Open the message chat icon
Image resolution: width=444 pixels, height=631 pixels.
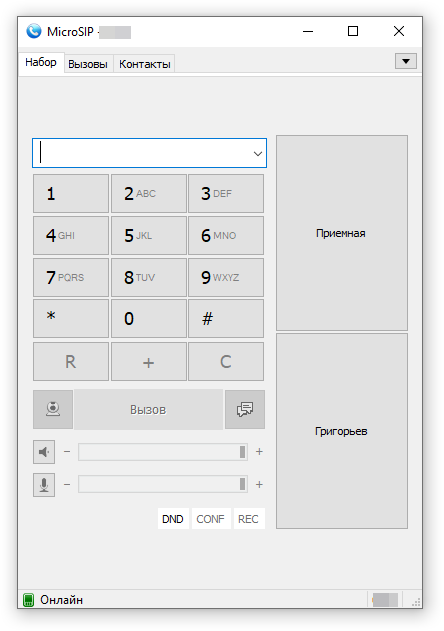(245, 409)
